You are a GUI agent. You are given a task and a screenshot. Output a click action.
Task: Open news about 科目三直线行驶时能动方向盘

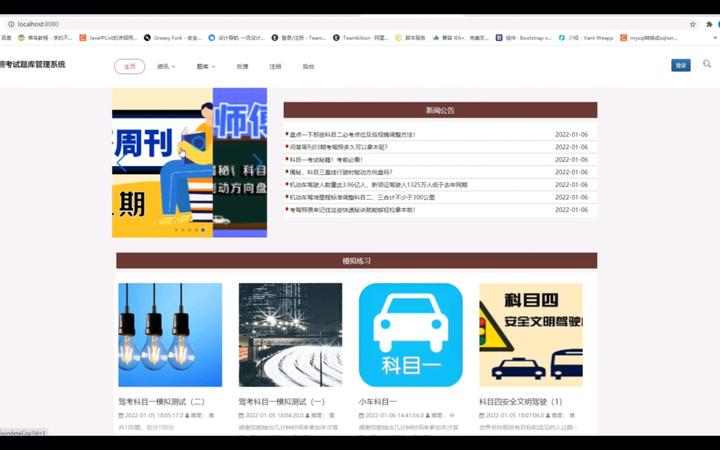tap(341, 172)
